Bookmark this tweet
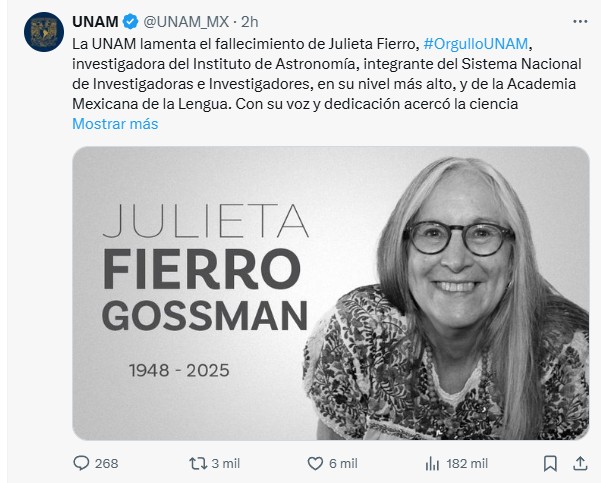601x483 pixels. point(549,463)
